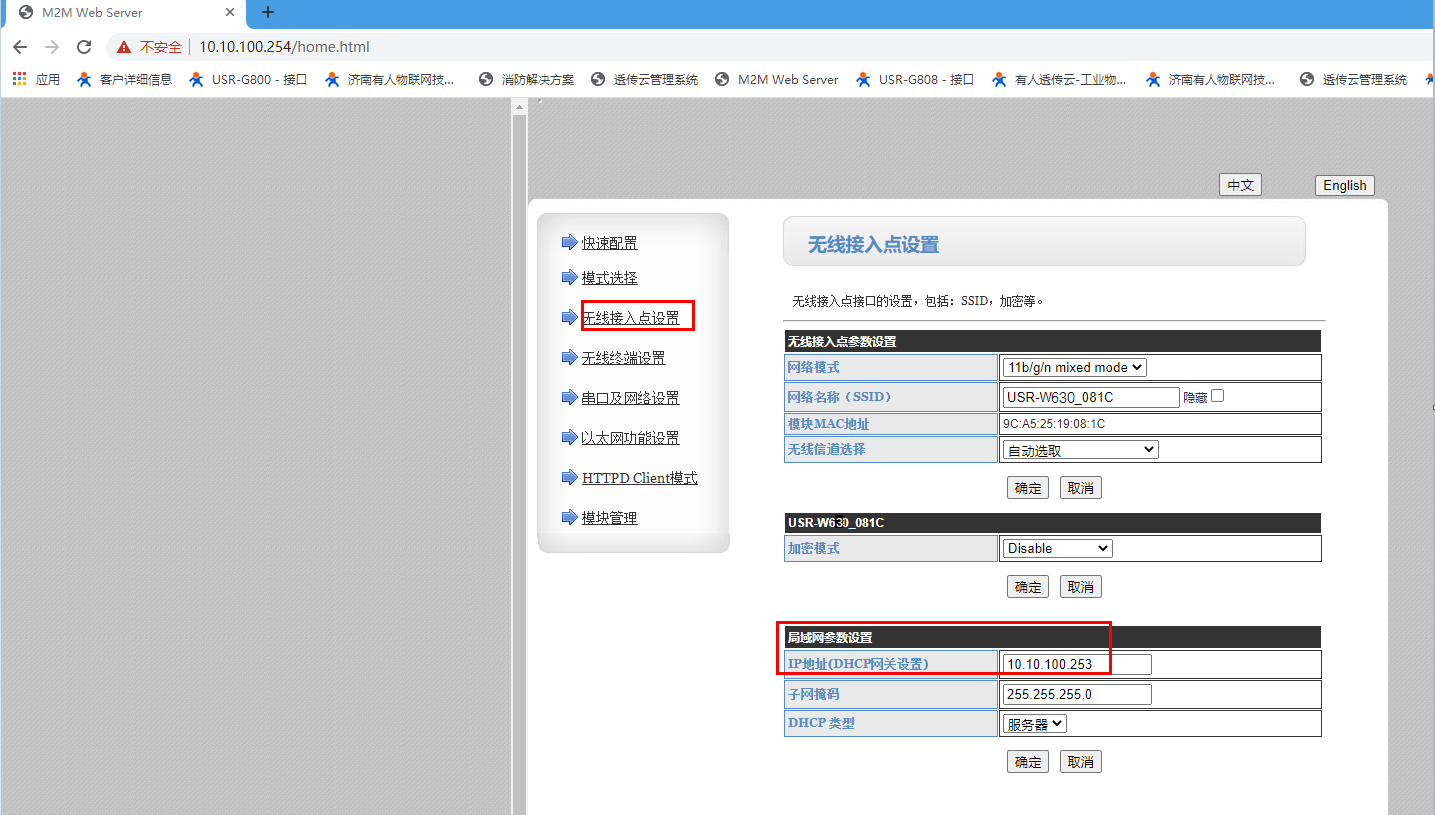1435x815 pixels.
Task: Click the not-secure warning icon in address bar
Action: click(x=124, y=47)
